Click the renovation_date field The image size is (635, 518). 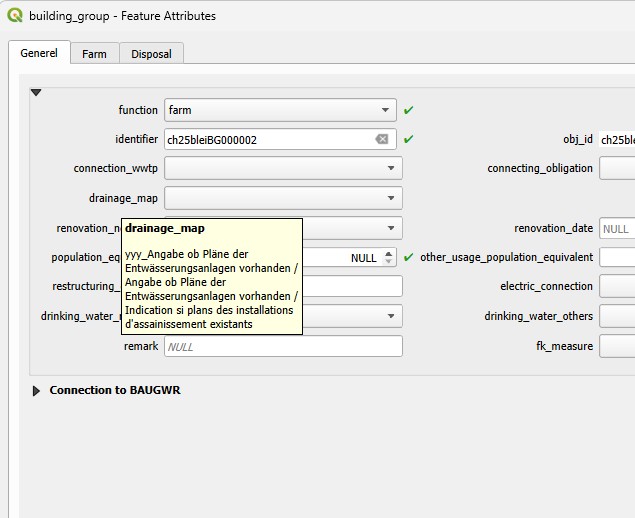(616, 228)
